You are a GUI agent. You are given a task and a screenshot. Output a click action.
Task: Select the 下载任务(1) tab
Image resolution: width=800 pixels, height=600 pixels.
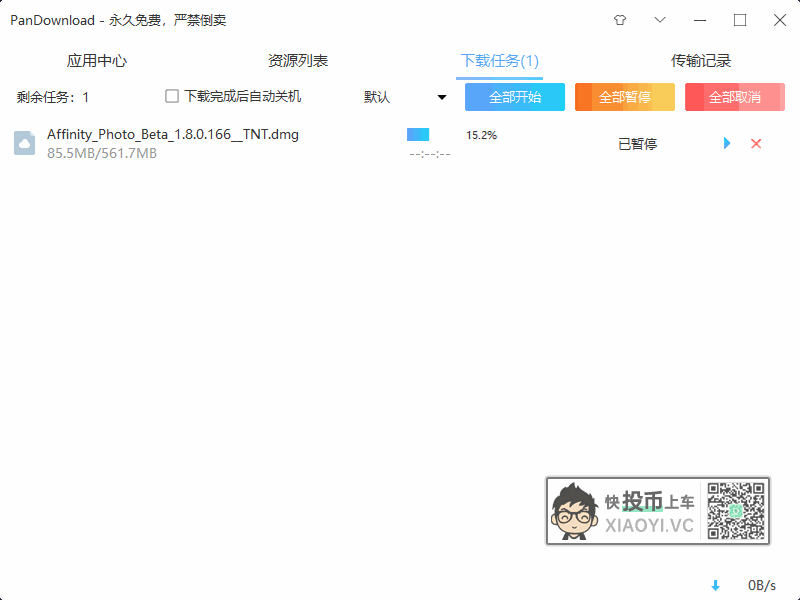click(x=499, y=61)
